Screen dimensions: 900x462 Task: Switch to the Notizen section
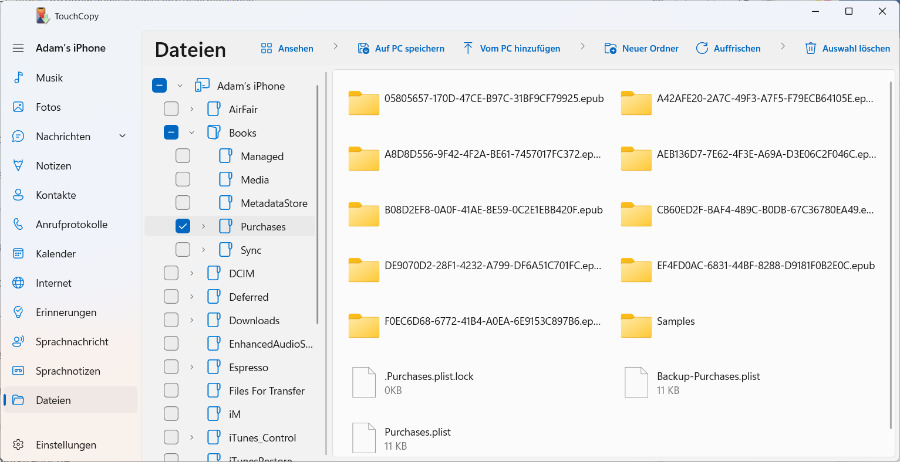coord(53,166)
